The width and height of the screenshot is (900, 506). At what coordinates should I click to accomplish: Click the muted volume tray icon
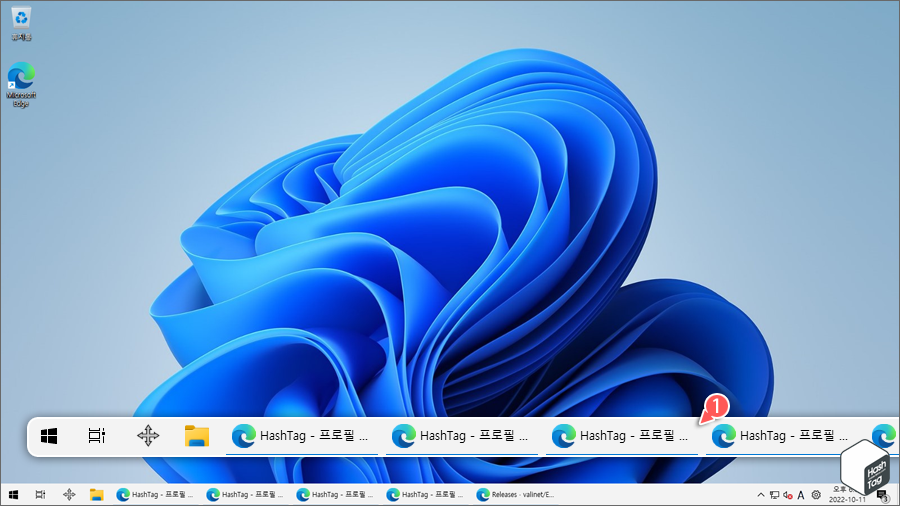788,495
